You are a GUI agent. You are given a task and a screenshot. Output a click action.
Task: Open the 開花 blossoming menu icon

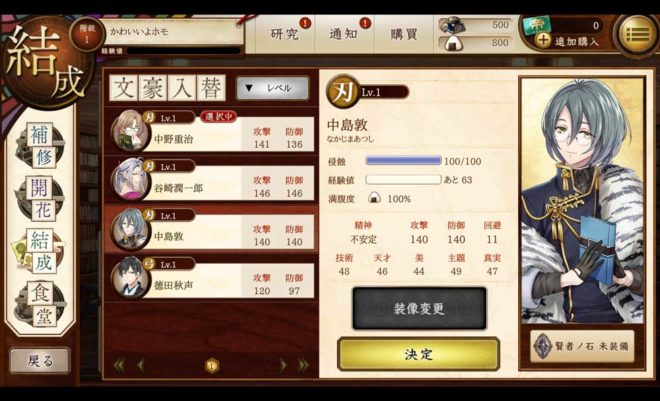tap(40, 199)
